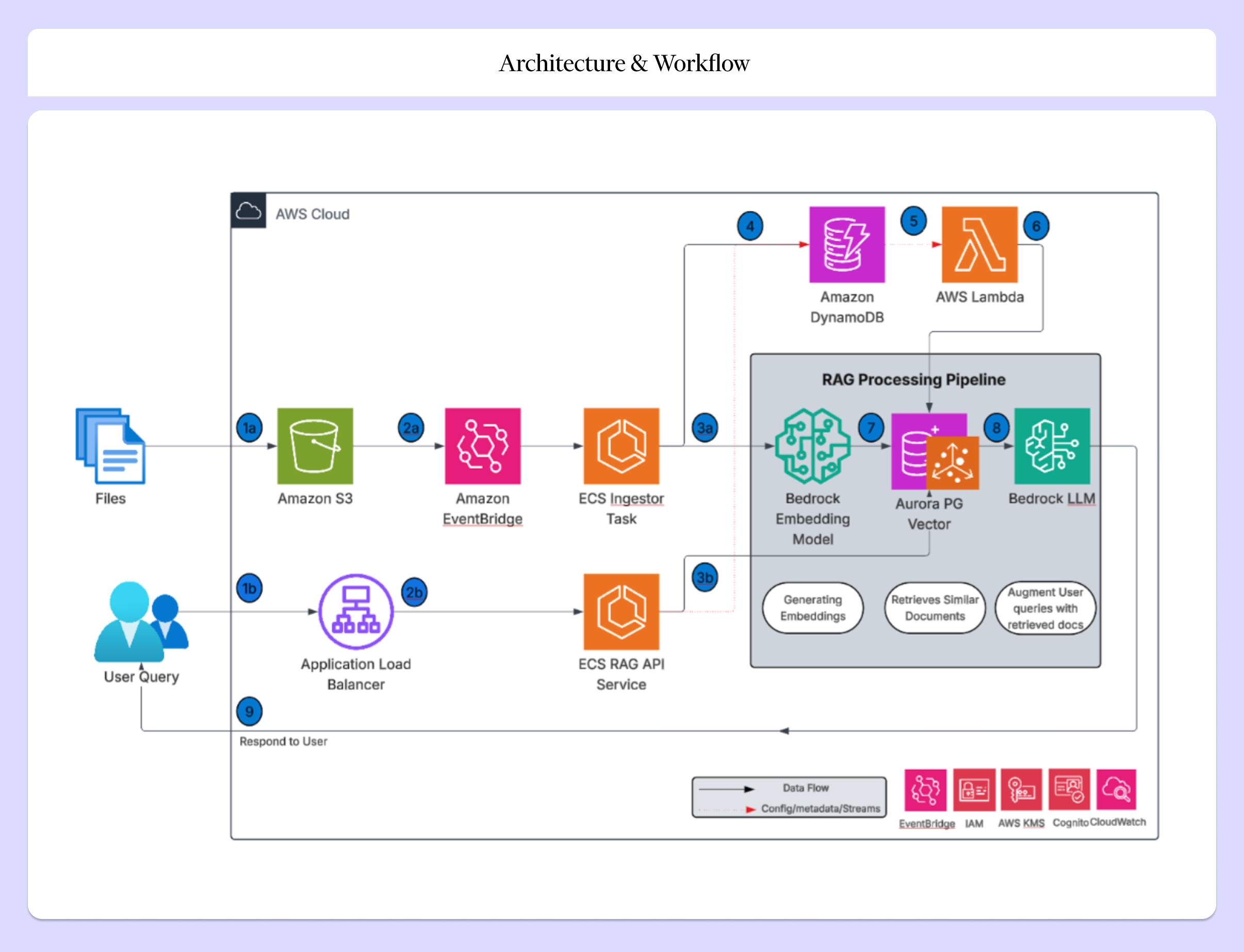Click the Amazon DynamoDB icon

(847, 244)
